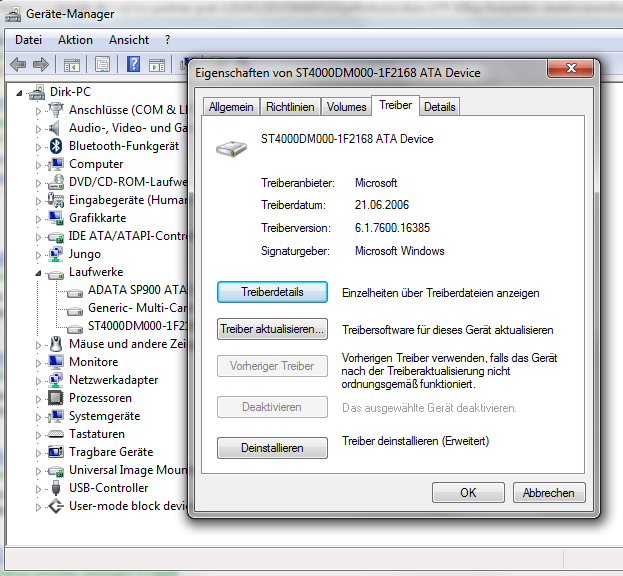
Task: Click the Mäuse mouse icon
Action: [x=56, y=344]
